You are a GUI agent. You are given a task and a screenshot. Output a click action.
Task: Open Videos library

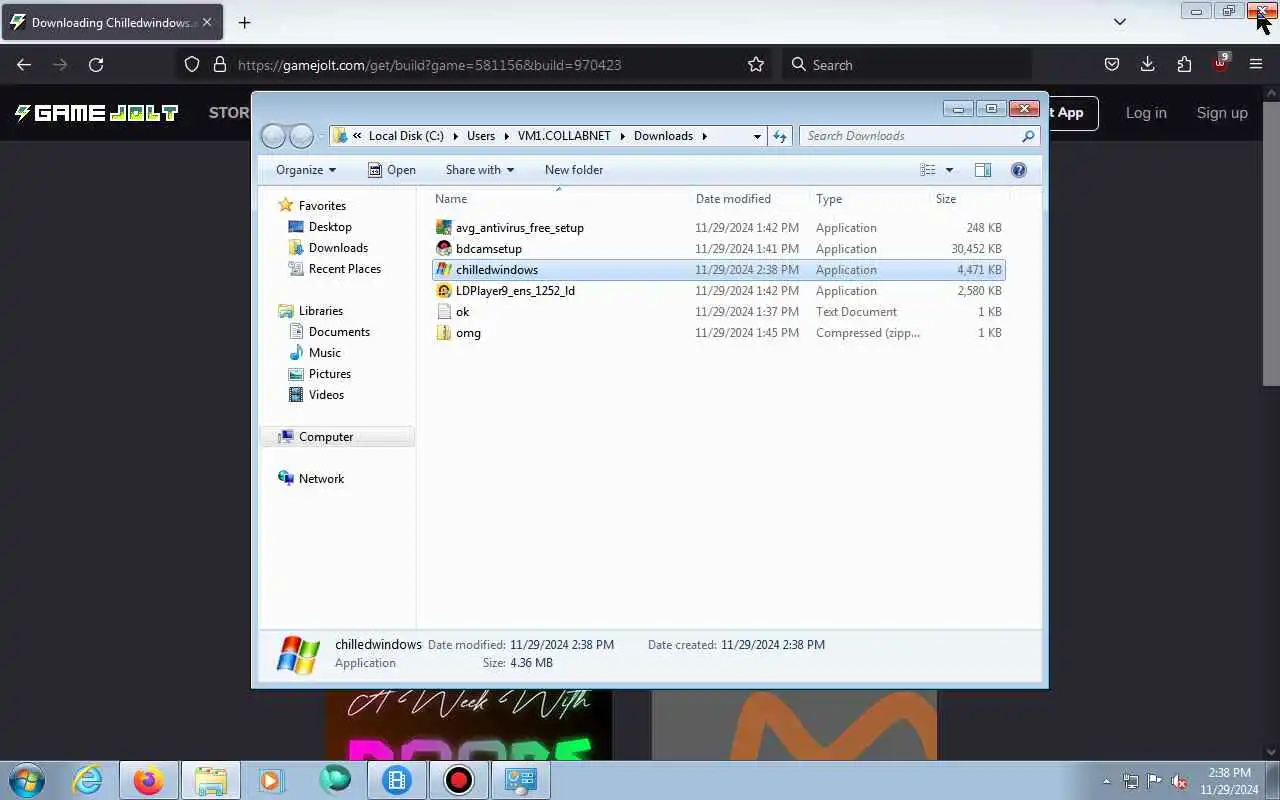326,395
